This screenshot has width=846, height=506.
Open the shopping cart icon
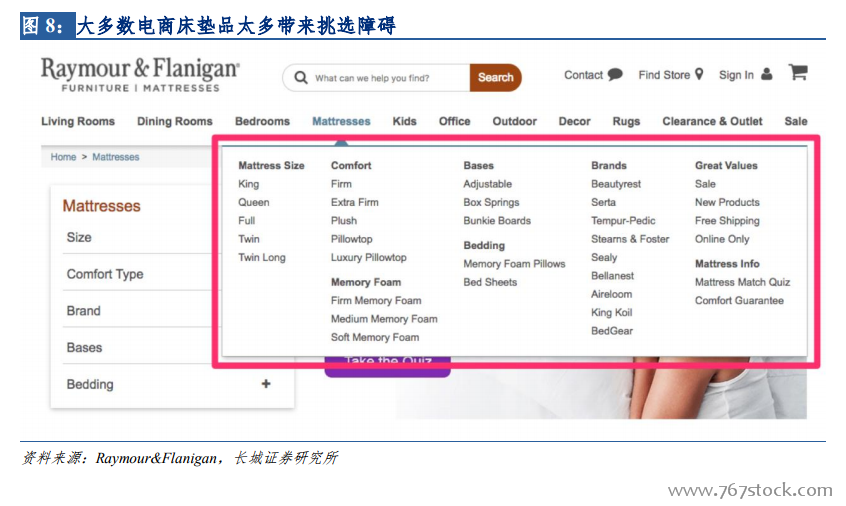click(x=798, y=72)
